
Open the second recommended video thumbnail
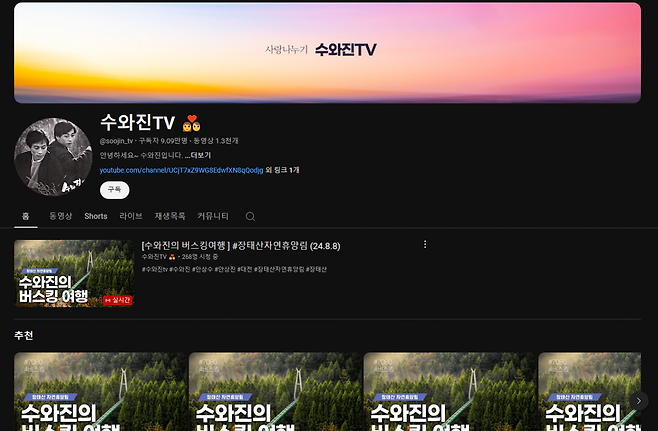pyautogui.click(x=275, y=392)
